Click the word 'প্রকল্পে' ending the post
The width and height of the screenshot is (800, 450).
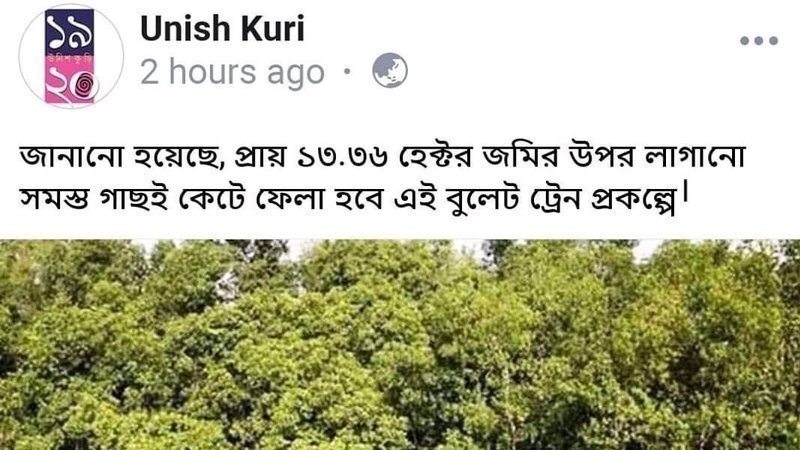coord(634,199)
